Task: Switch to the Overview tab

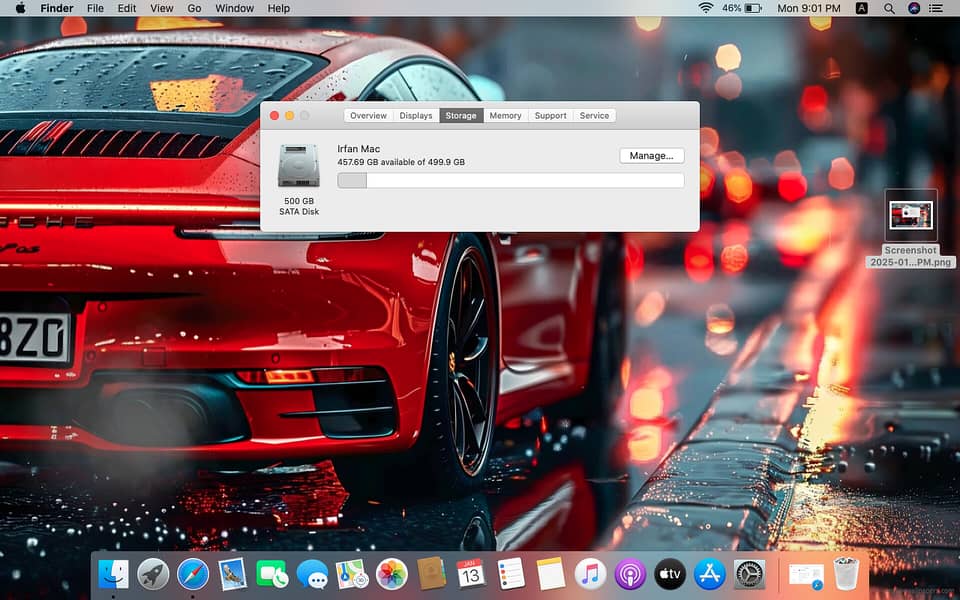Action: pyautogui.click(x=368, y=116)
